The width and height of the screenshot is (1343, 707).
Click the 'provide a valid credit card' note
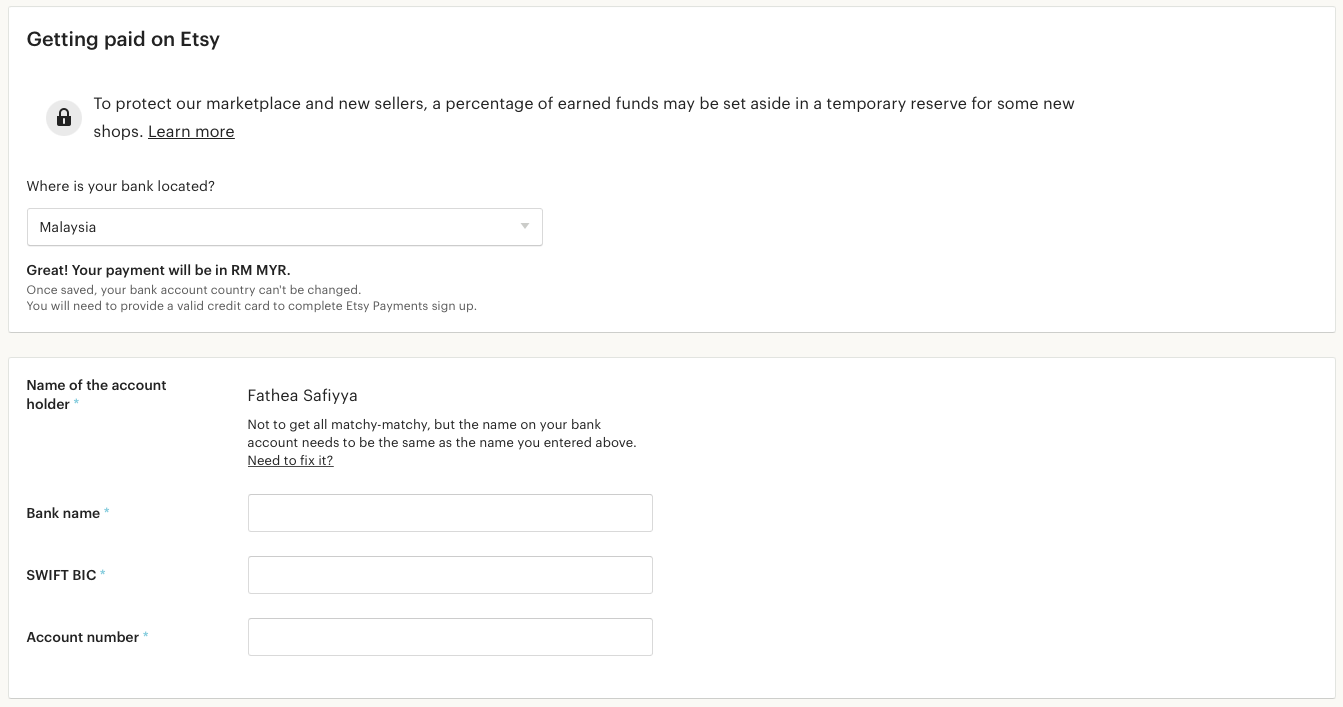pos(252,306)
